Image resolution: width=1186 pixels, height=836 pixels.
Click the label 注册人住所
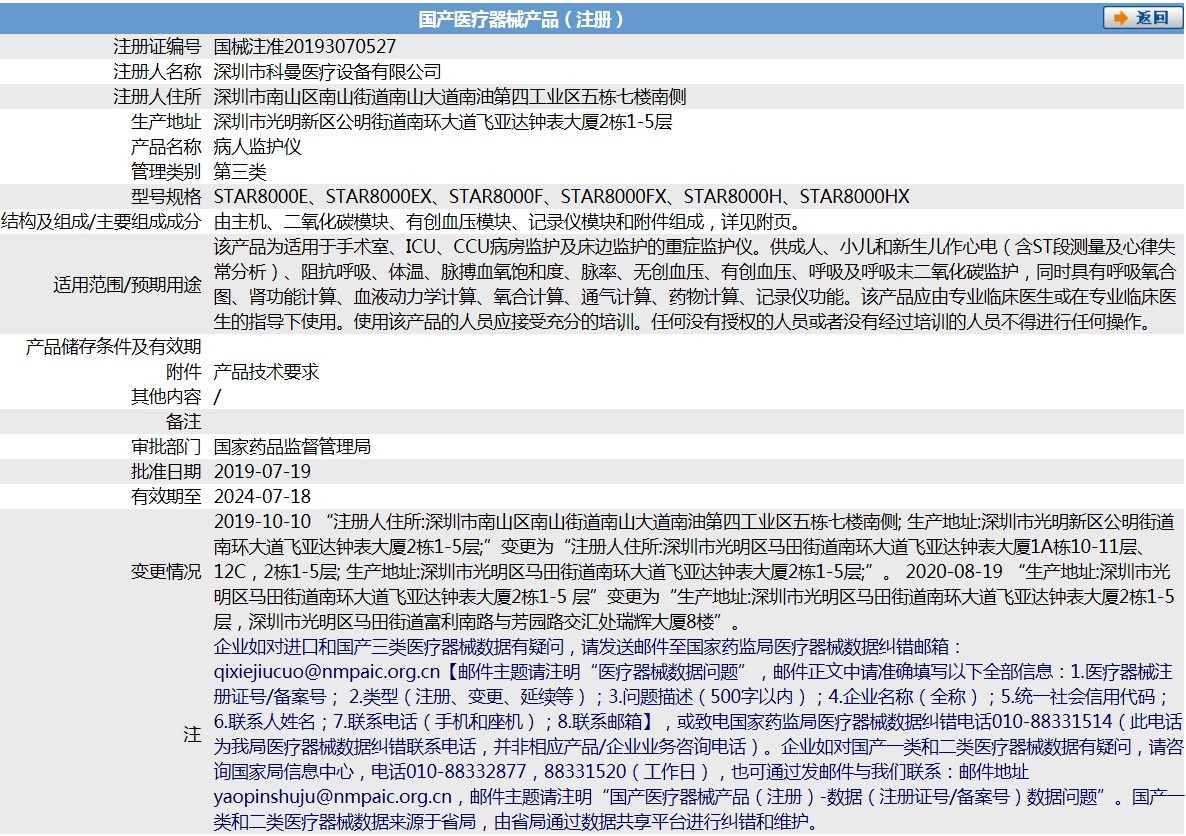157,96
